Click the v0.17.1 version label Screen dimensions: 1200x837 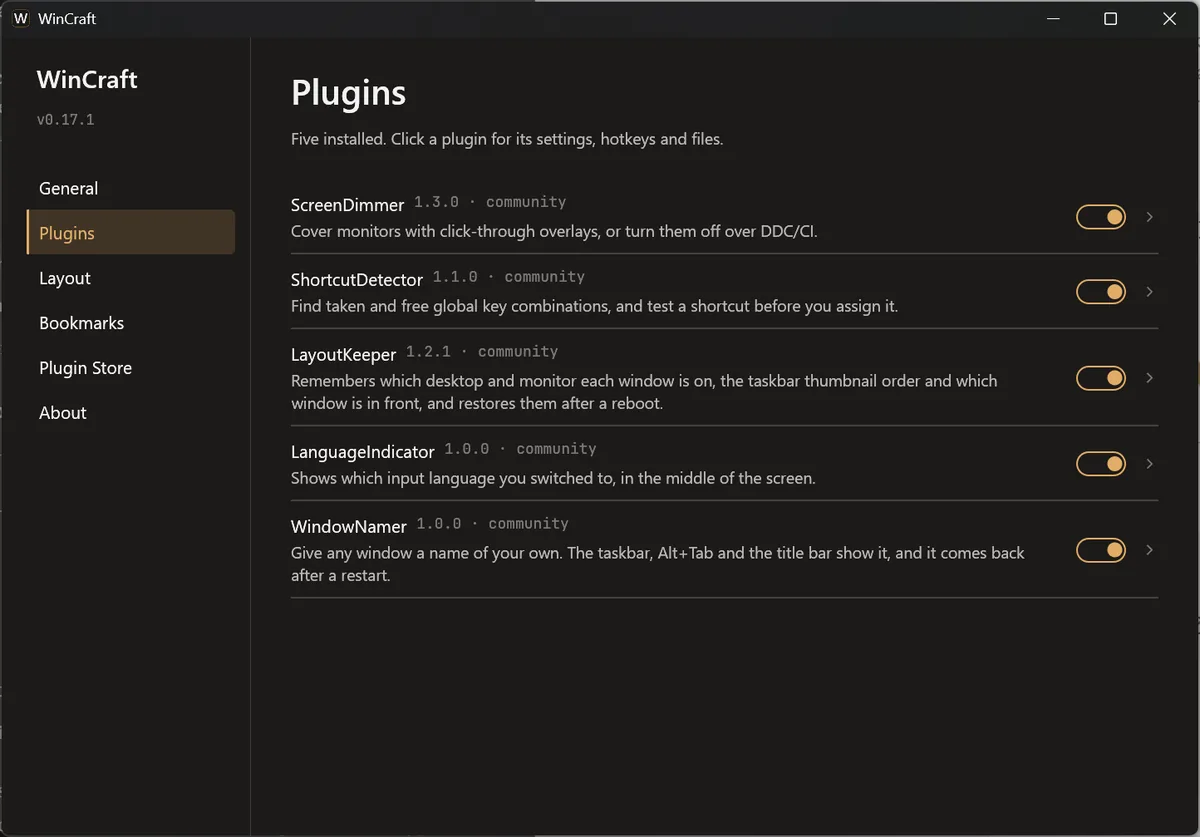coord(66,120)
